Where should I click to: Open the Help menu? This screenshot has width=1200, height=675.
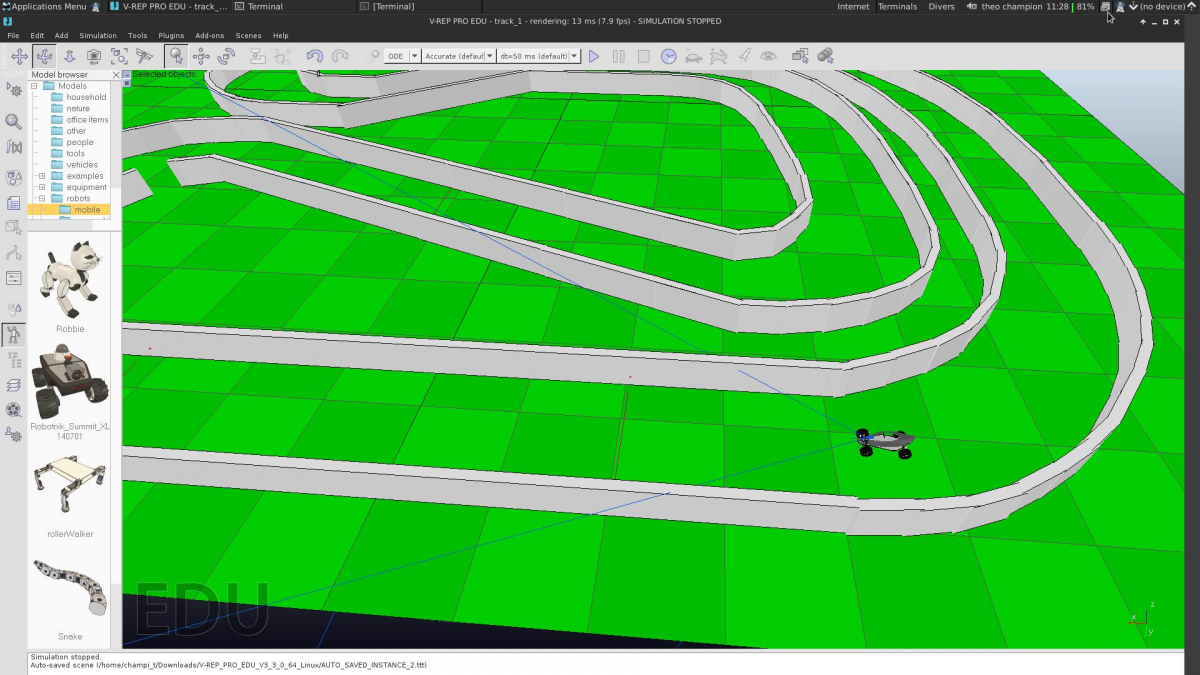coord(281,36)
